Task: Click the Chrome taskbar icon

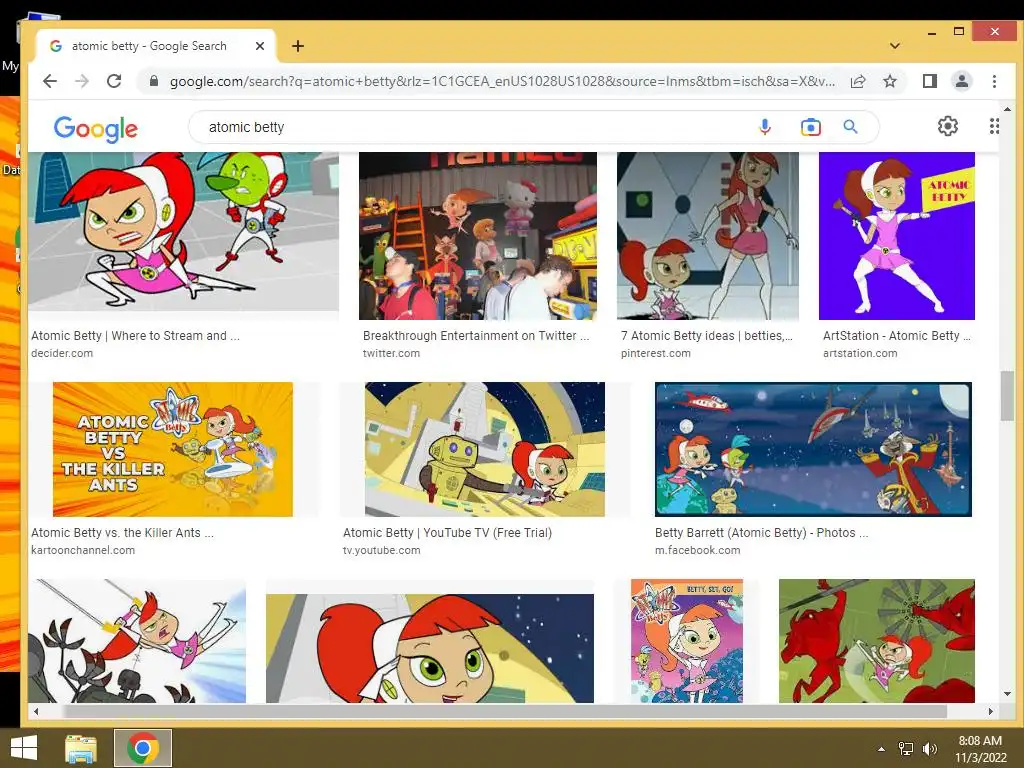Action: tap(143, 748)
